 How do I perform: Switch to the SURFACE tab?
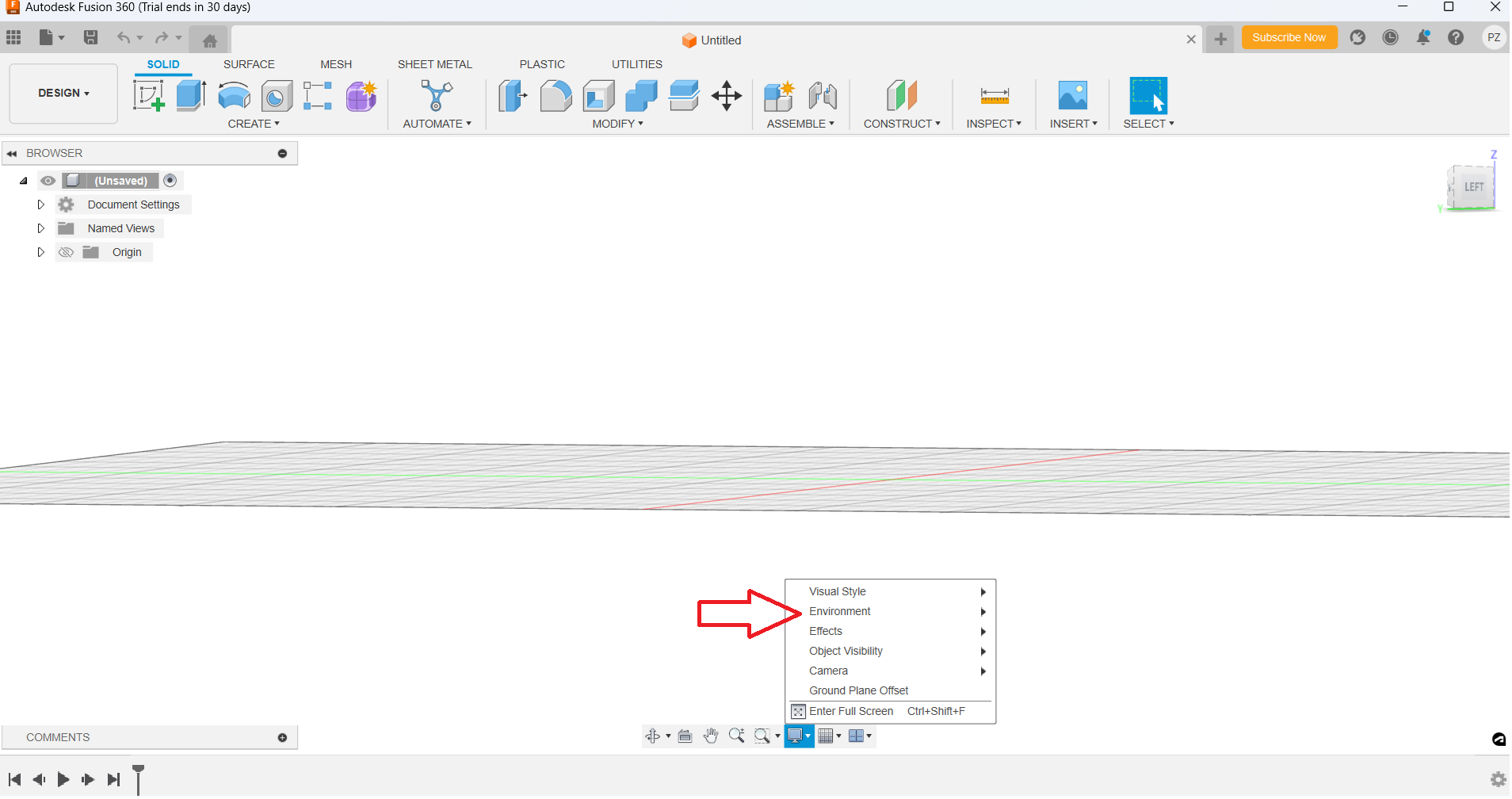pyautogui.click(x=249, y=64)
